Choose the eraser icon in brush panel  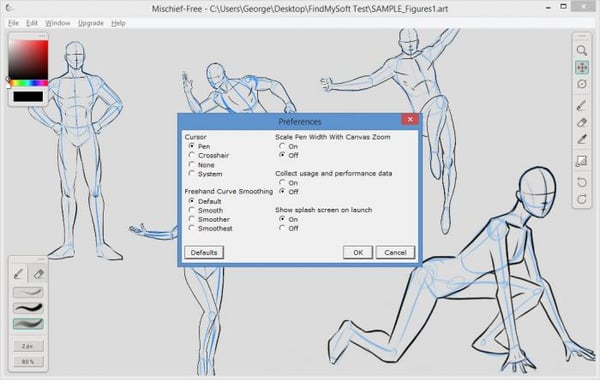point(38,274)
